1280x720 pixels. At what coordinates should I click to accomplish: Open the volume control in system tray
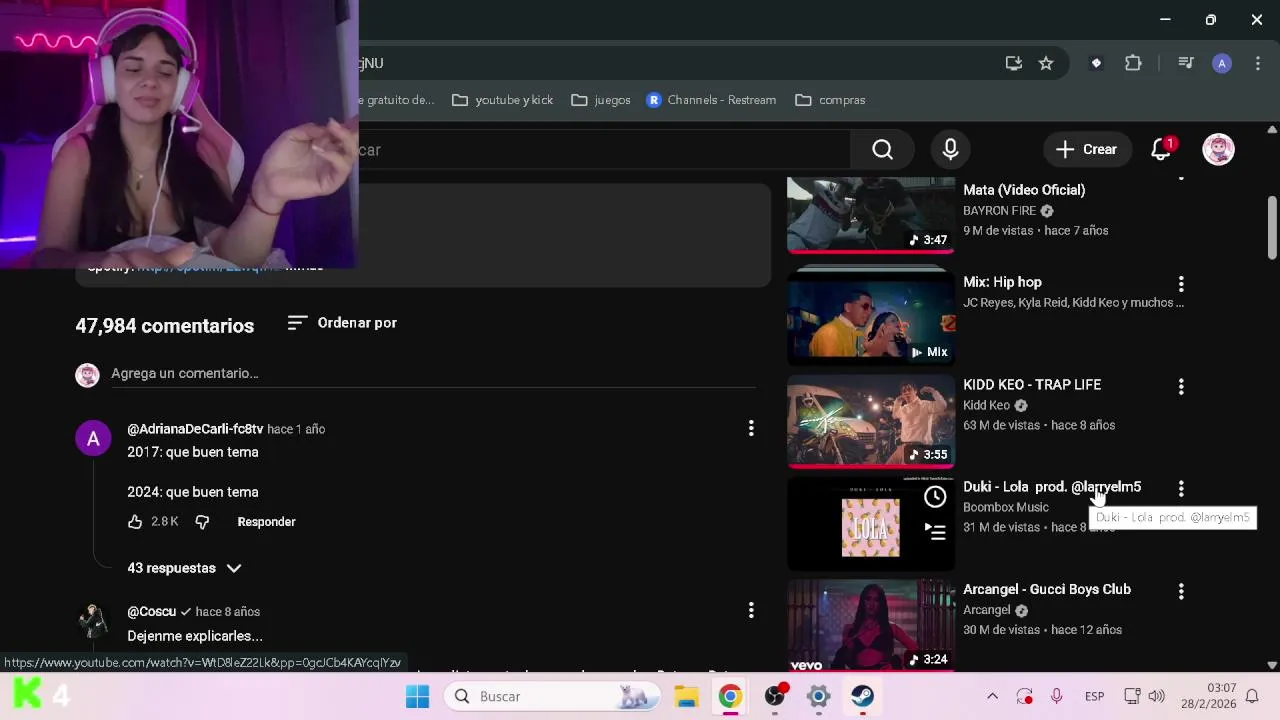tap(1157, 696)
